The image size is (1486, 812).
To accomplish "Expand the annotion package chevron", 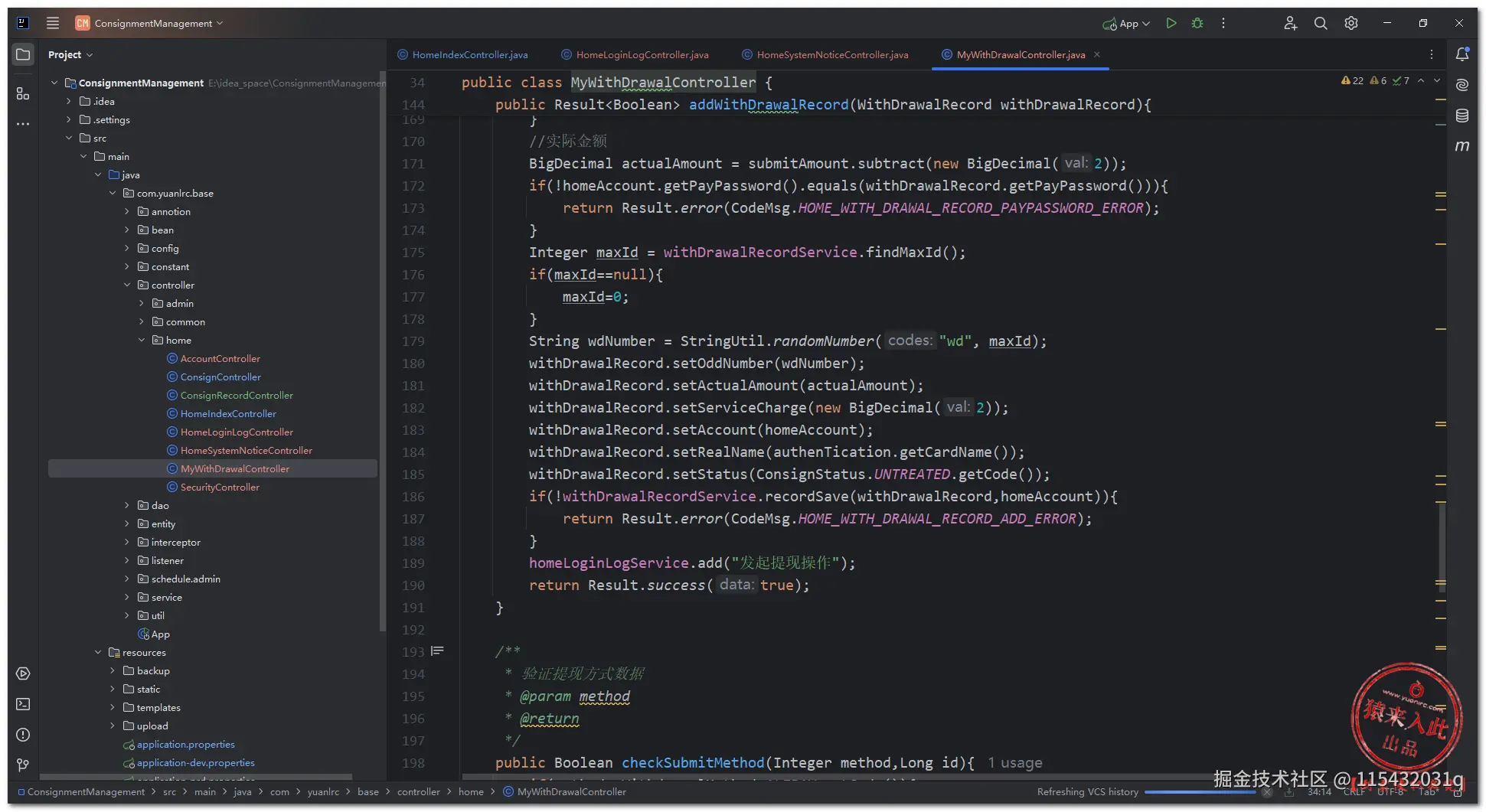I will tap(127, 211).
